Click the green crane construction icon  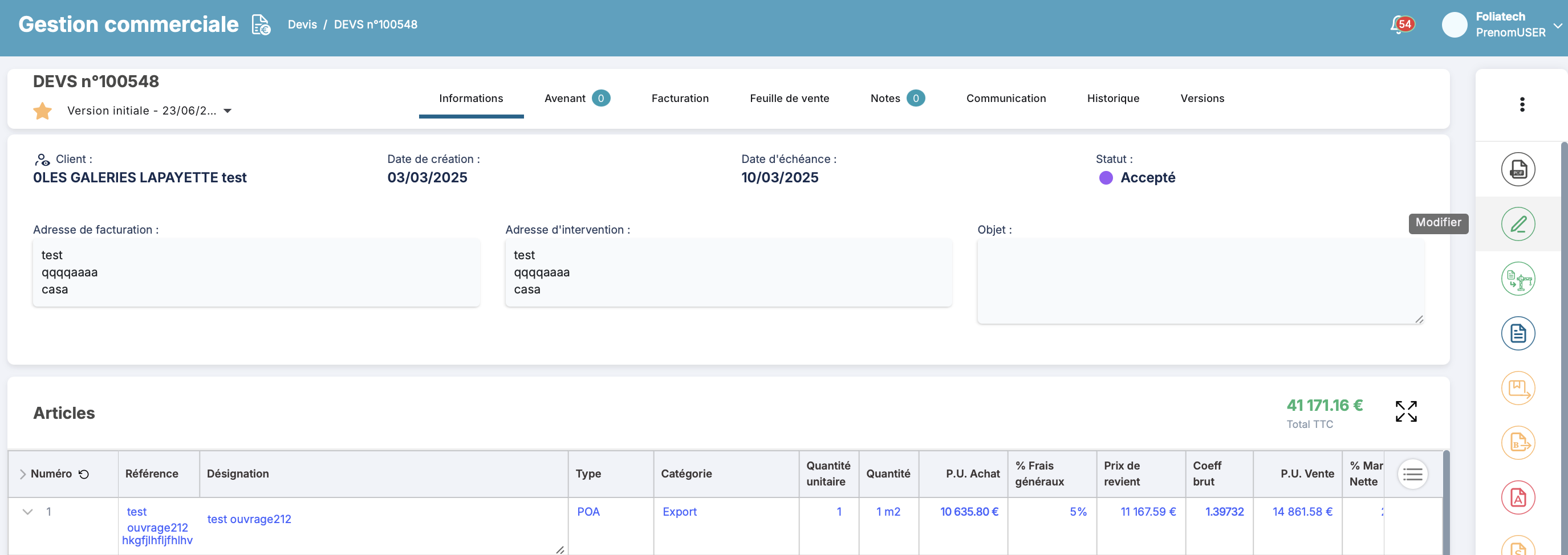point(1517,279)
